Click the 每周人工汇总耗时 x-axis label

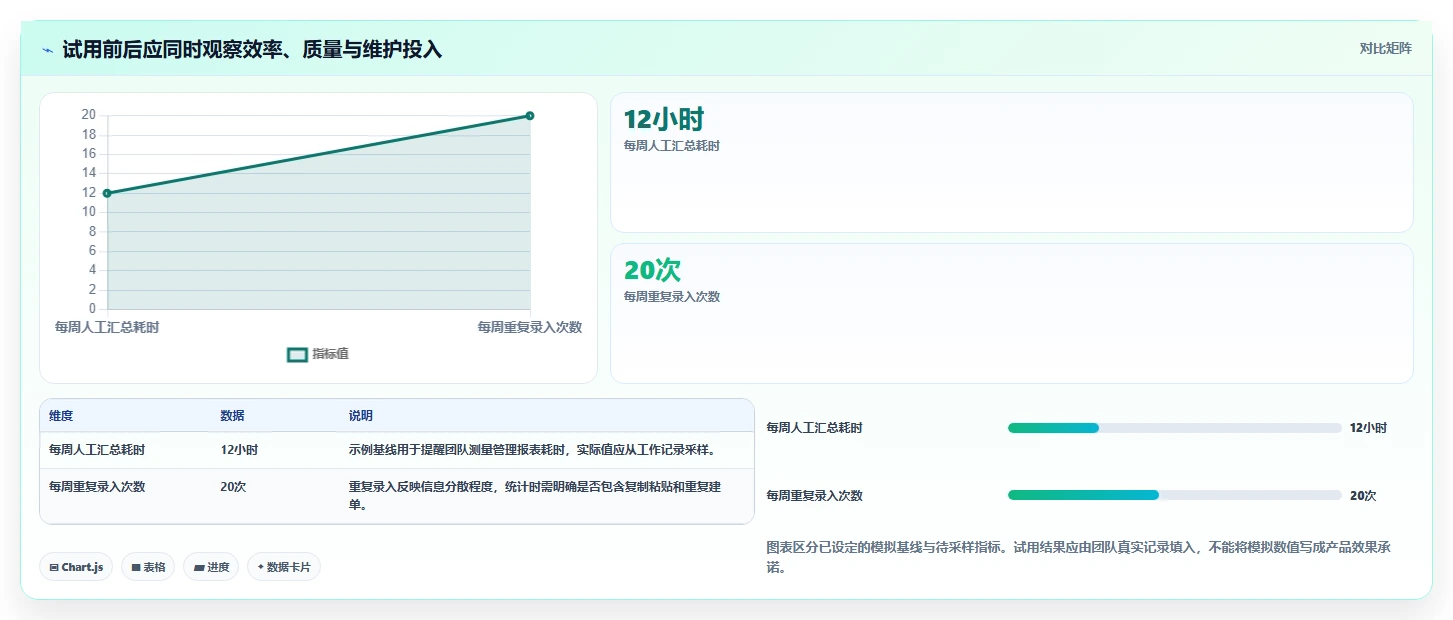pos(107,327)
